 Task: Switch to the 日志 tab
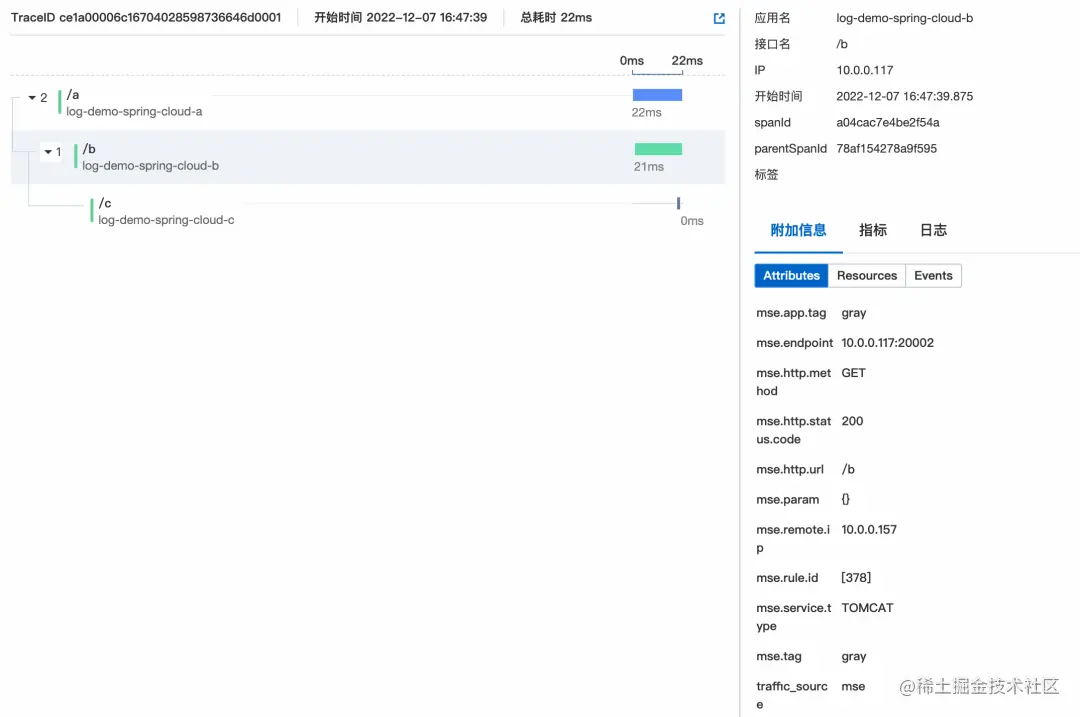click(933, 230)
